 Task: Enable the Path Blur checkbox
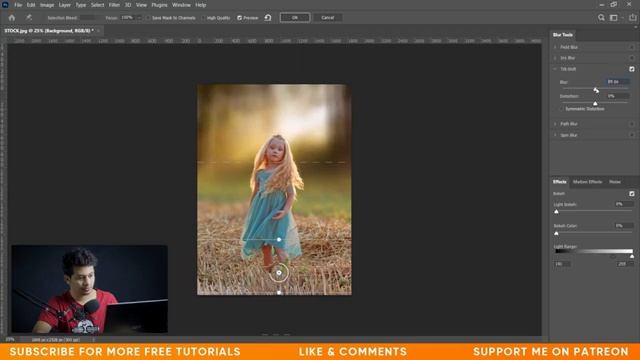pyautogui.click(x=631, y=124)
